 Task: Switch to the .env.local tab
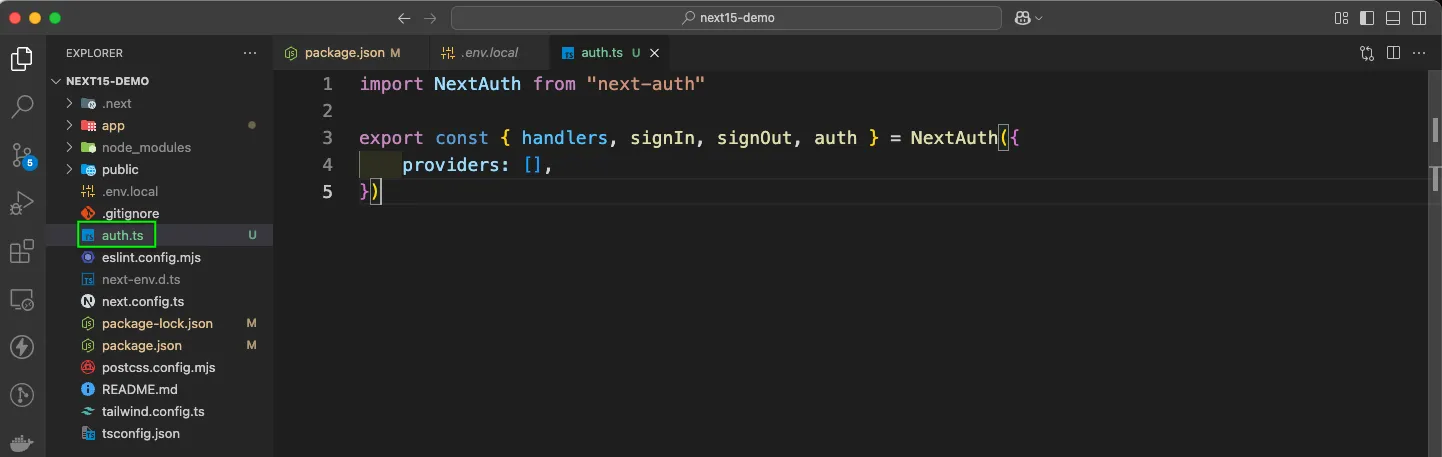tap(489, 53)
